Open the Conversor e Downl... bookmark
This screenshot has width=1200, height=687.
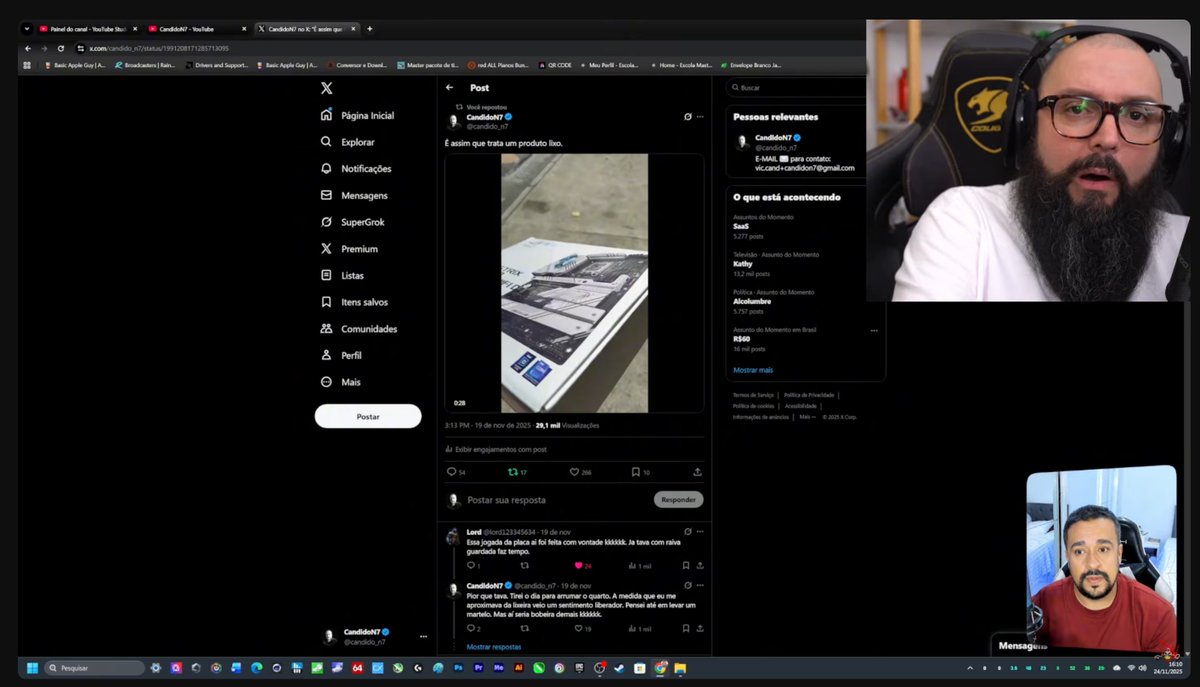pos(356,65)
